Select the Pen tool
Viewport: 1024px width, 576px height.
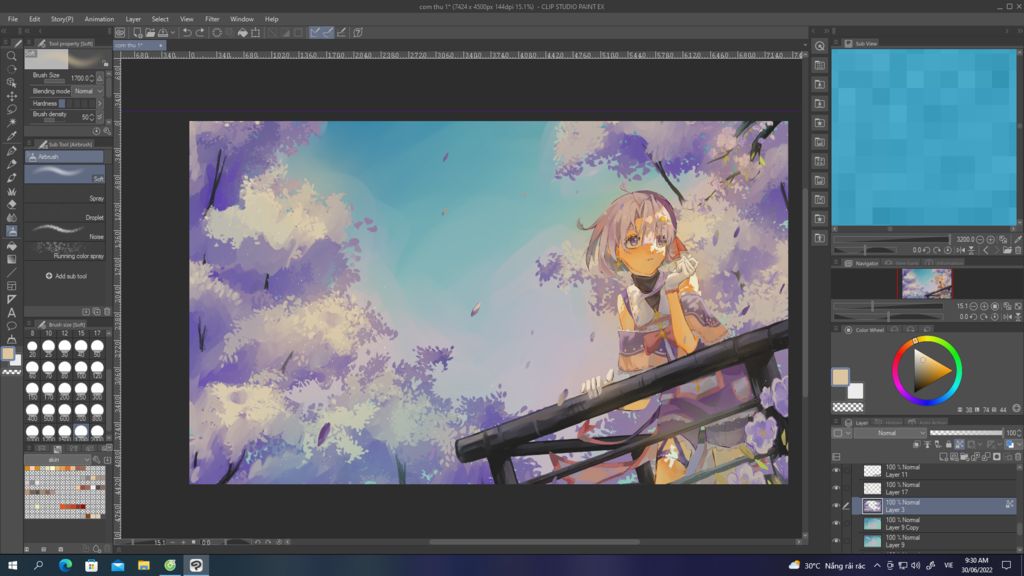[11, 151]
